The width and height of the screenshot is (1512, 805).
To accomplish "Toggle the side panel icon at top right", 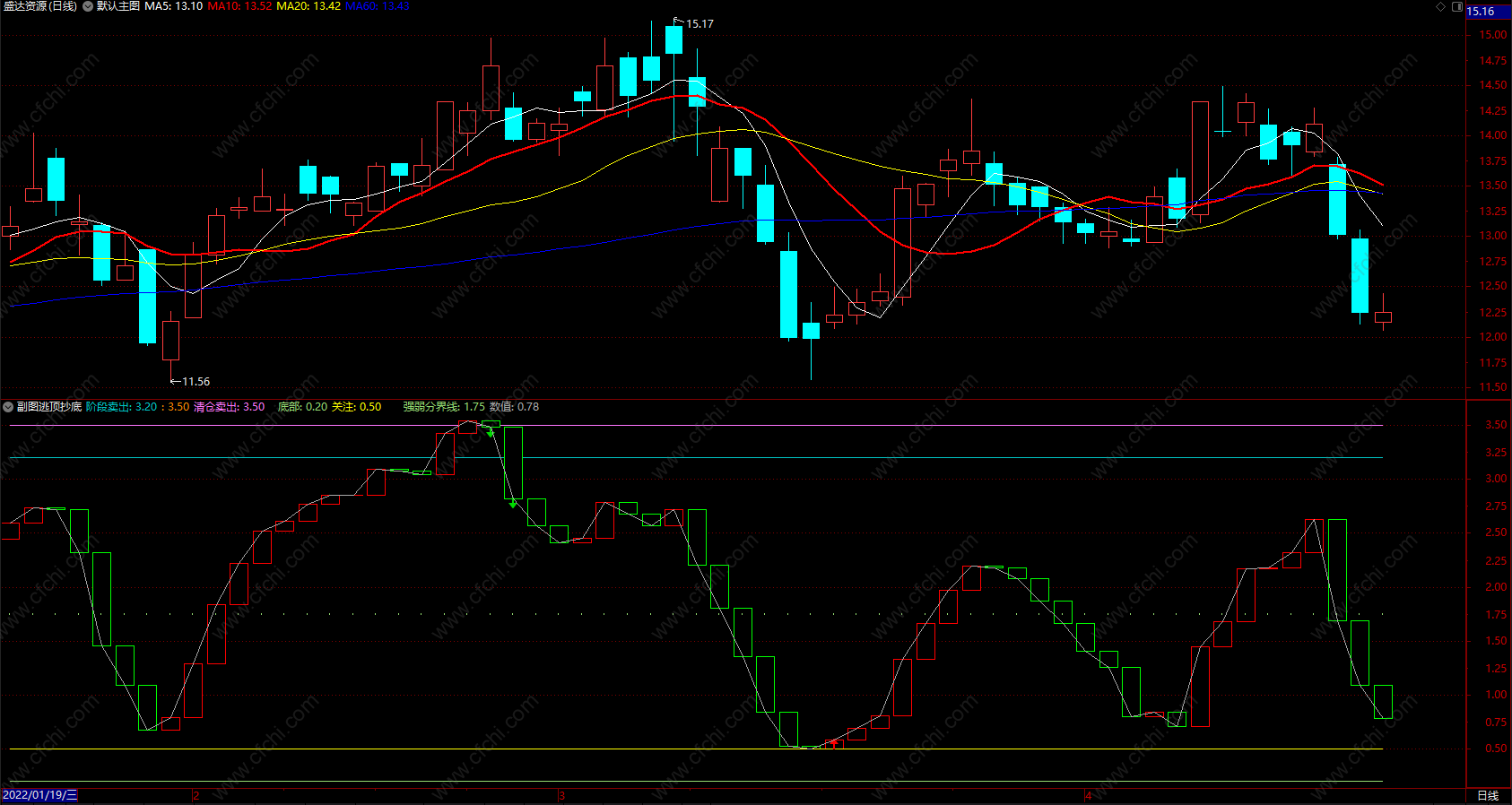I will [x=1456, y=6].
